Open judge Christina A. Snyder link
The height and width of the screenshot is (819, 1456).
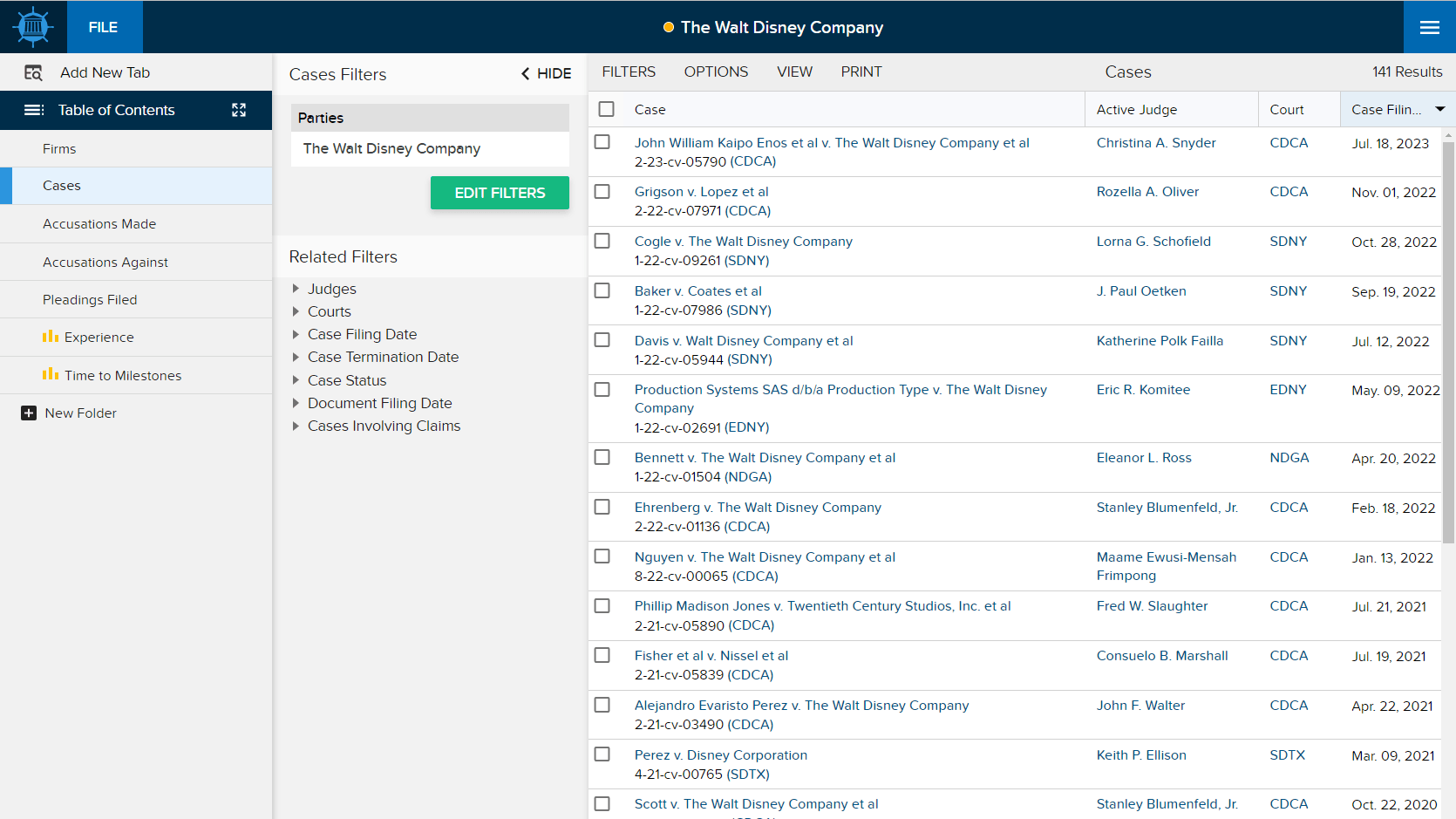tap(1156, 143)
